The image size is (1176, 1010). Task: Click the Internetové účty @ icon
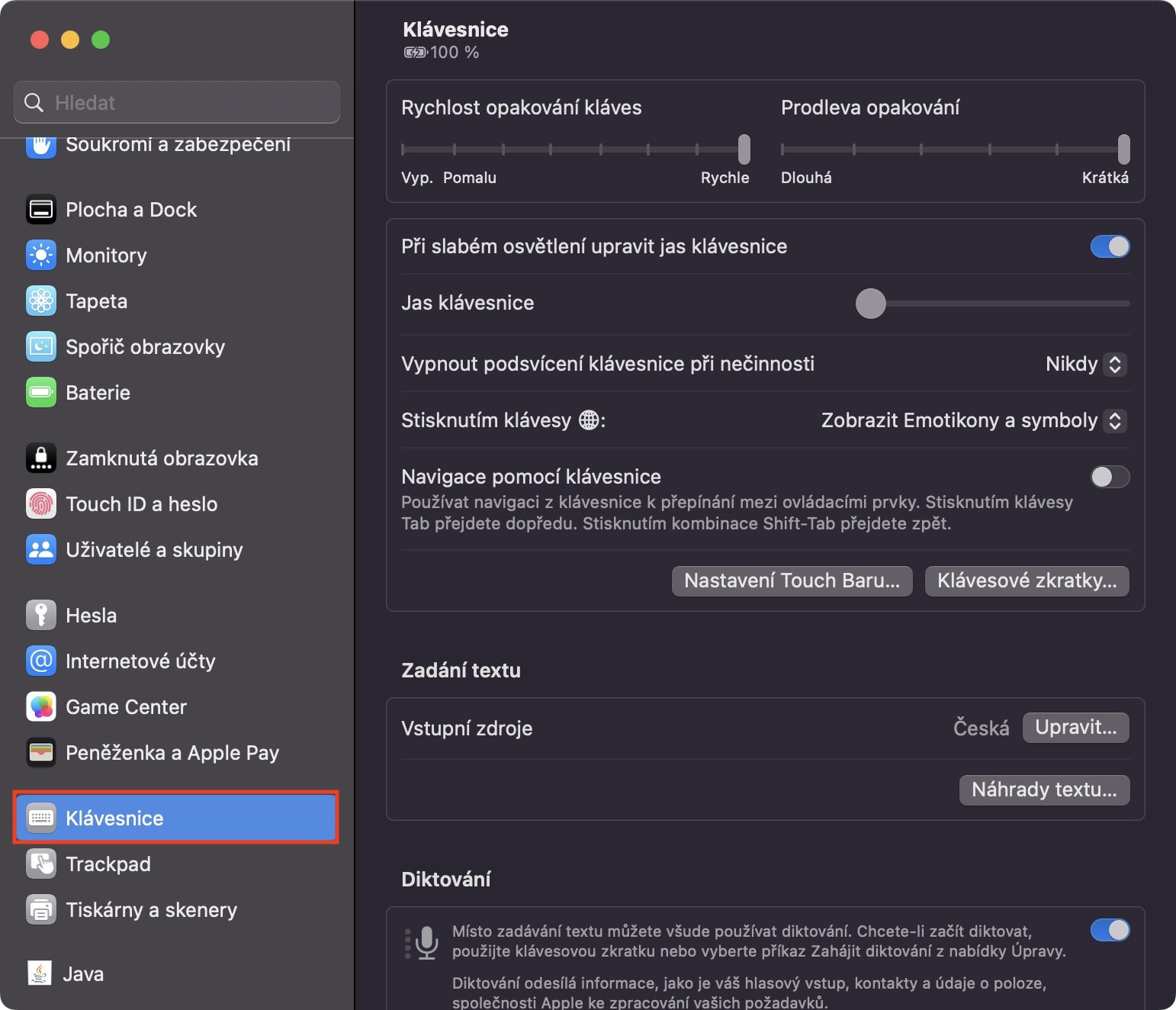tap(41, 661)
